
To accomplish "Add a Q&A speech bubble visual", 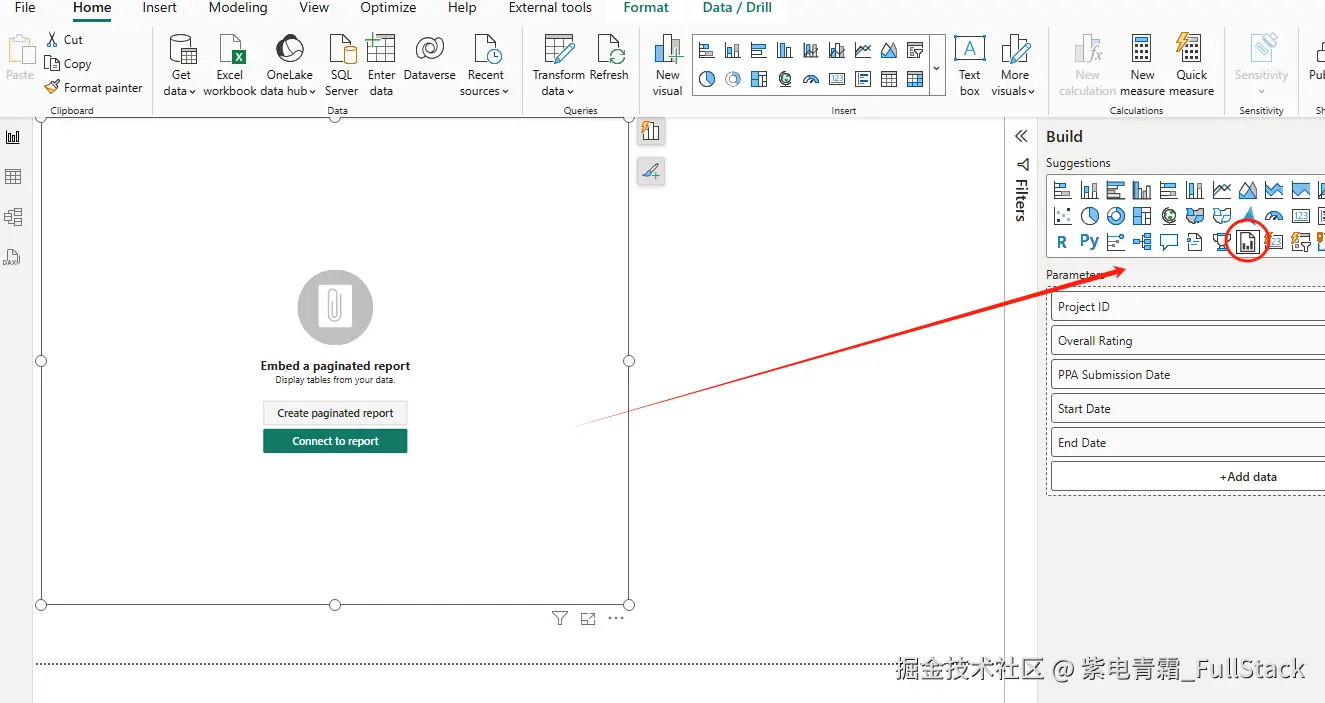I will coord(1169,242).
